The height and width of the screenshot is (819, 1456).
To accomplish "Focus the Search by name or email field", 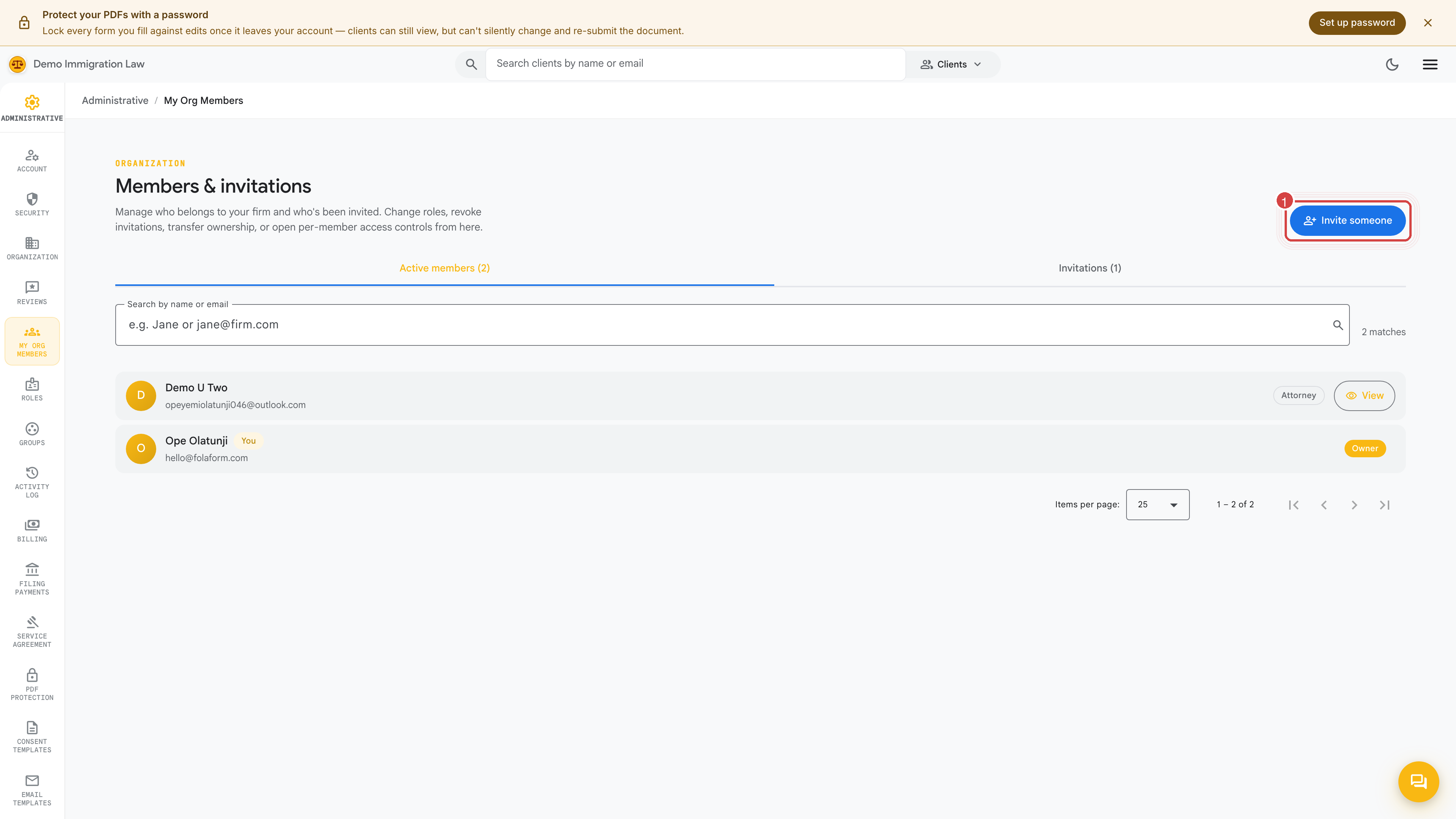I will tap(732, 325).
